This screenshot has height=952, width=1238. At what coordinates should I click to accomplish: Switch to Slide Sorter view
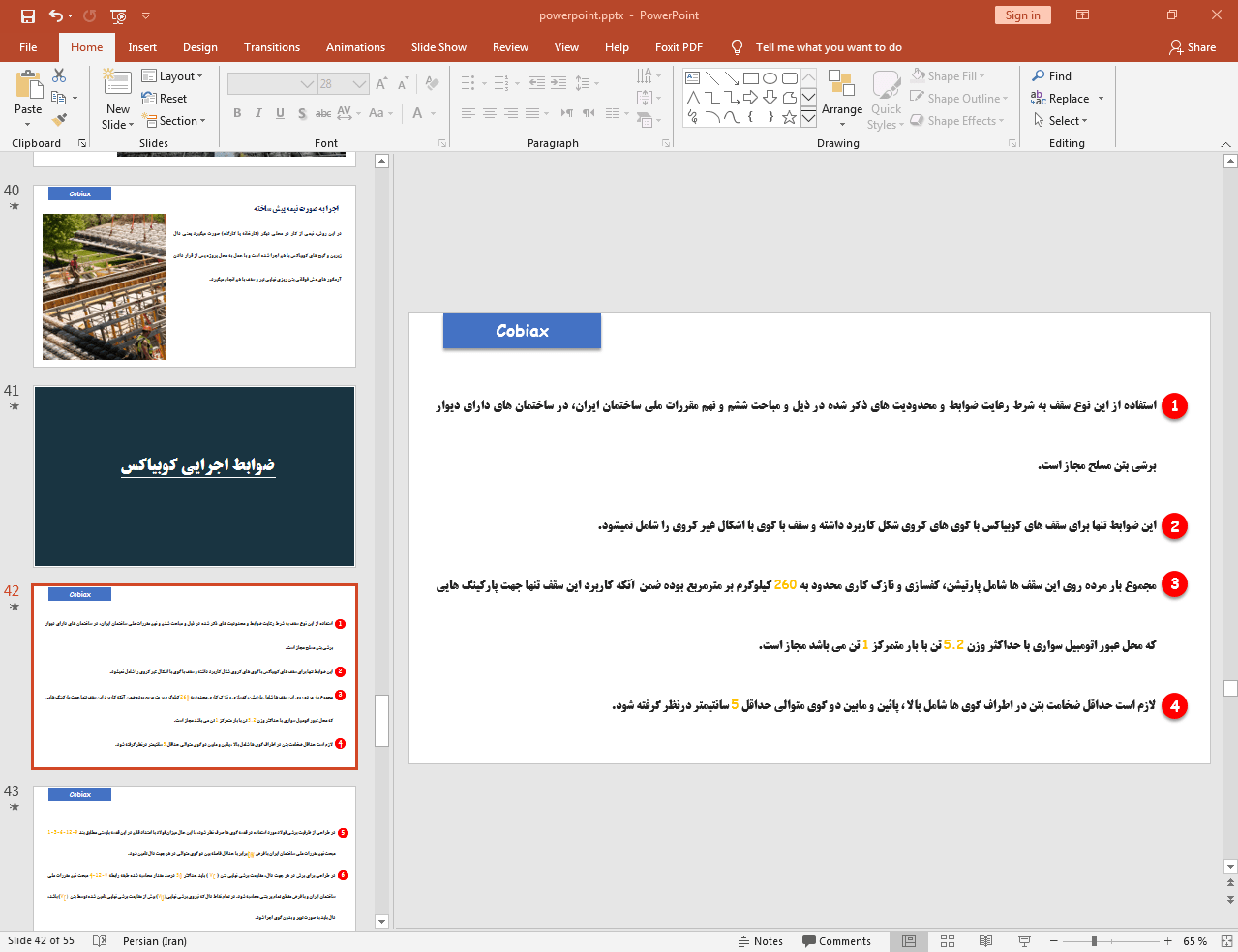948,941
